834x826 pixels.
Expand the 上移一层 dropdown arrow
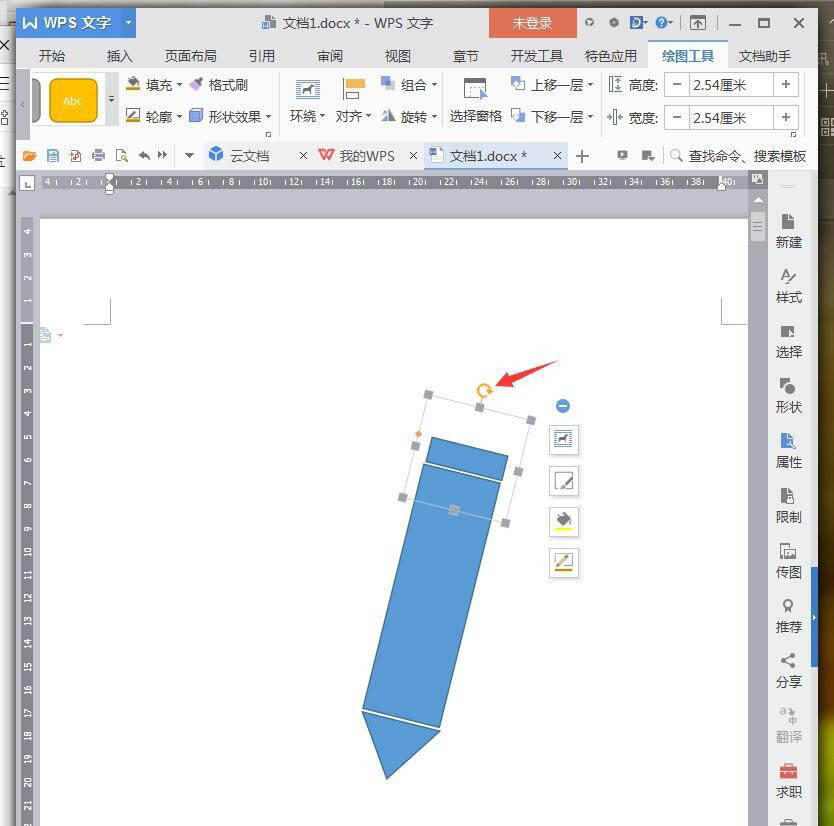click(x=590, y=85)
